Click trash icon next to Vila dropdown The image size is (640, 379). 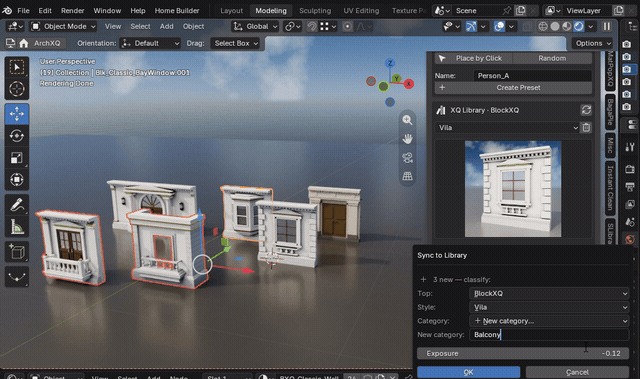pos(586,128)
